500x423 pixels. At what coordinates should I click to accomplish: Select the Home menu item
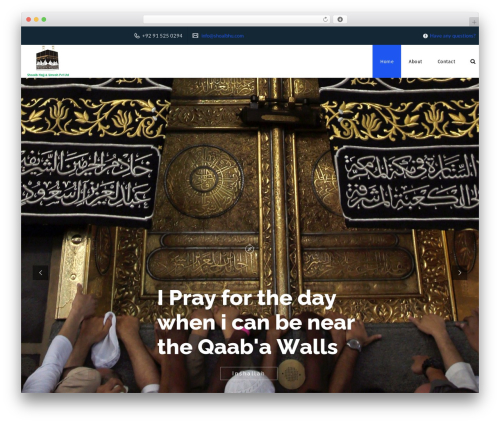(x=387, y=61)
